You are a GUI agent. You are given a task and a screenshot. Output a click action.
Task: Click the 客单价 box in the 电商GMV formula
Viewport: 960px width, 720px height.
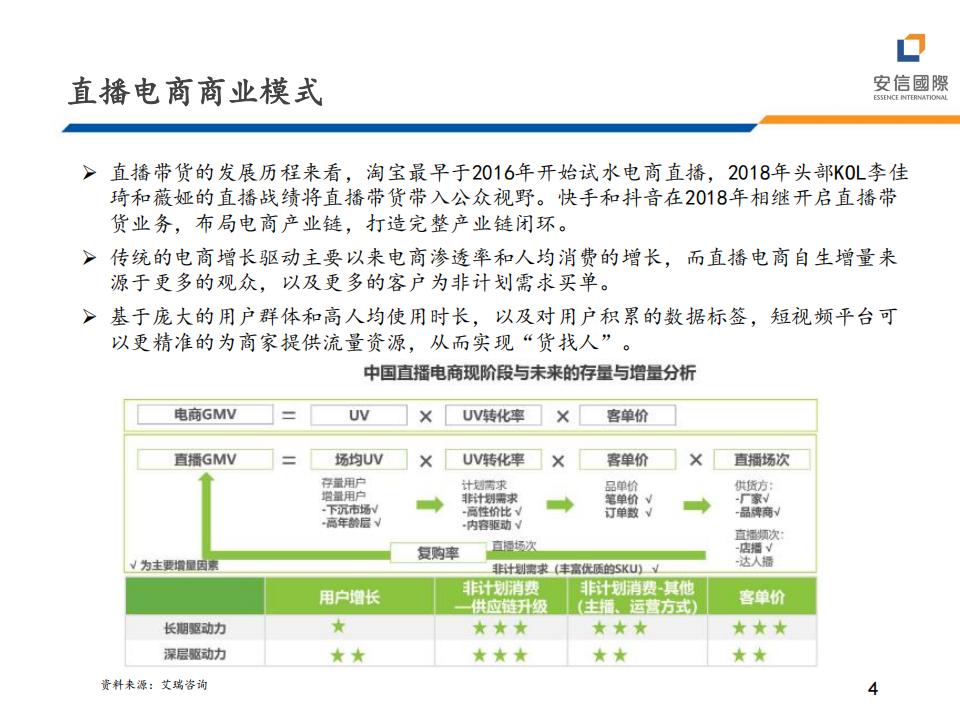628,415
